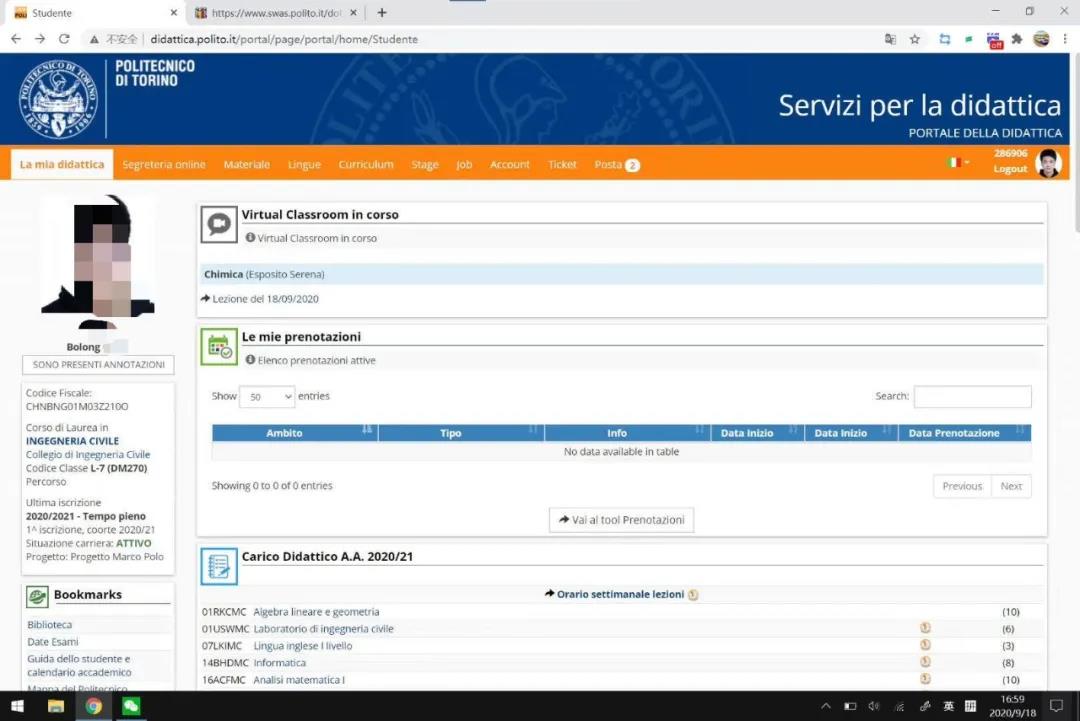
Task: Open the Chrome three-dot menu
Action: pos(1065,39)
